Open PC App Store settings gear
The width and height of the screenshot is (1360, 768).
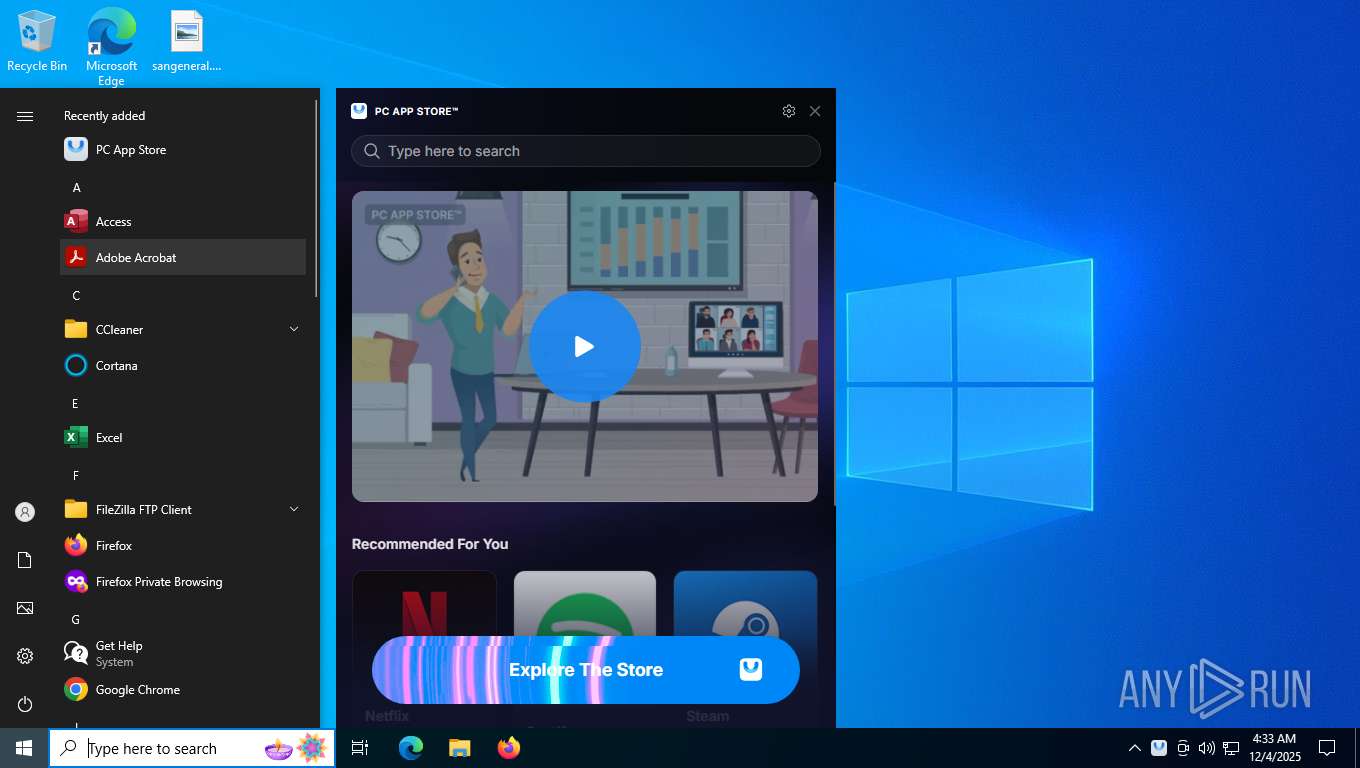click(x=789, y=111)
